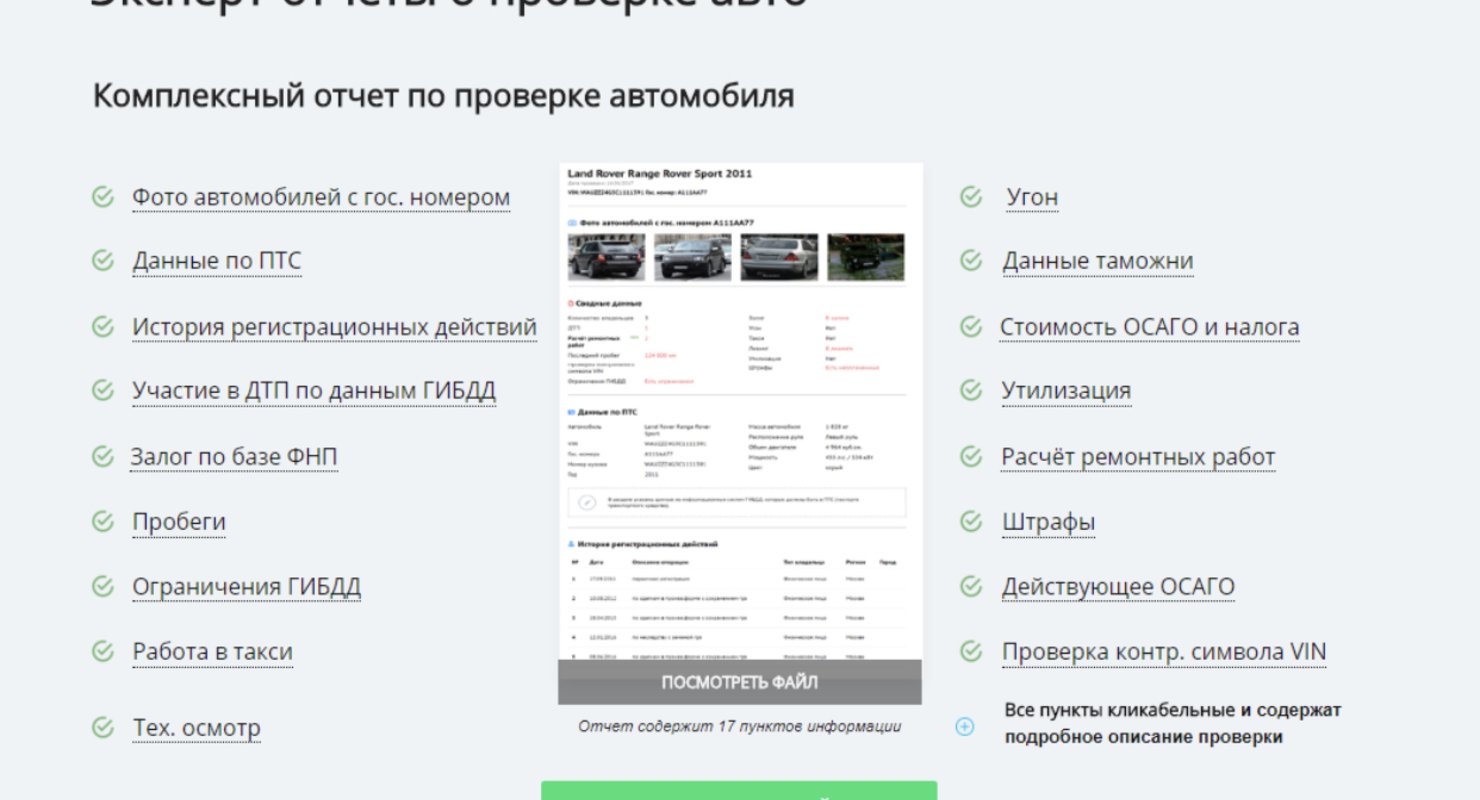The width and height of the screenshot is (1480, 800).
Task: Click 'Сводные данные' heading in report preview
Action: 609,303
